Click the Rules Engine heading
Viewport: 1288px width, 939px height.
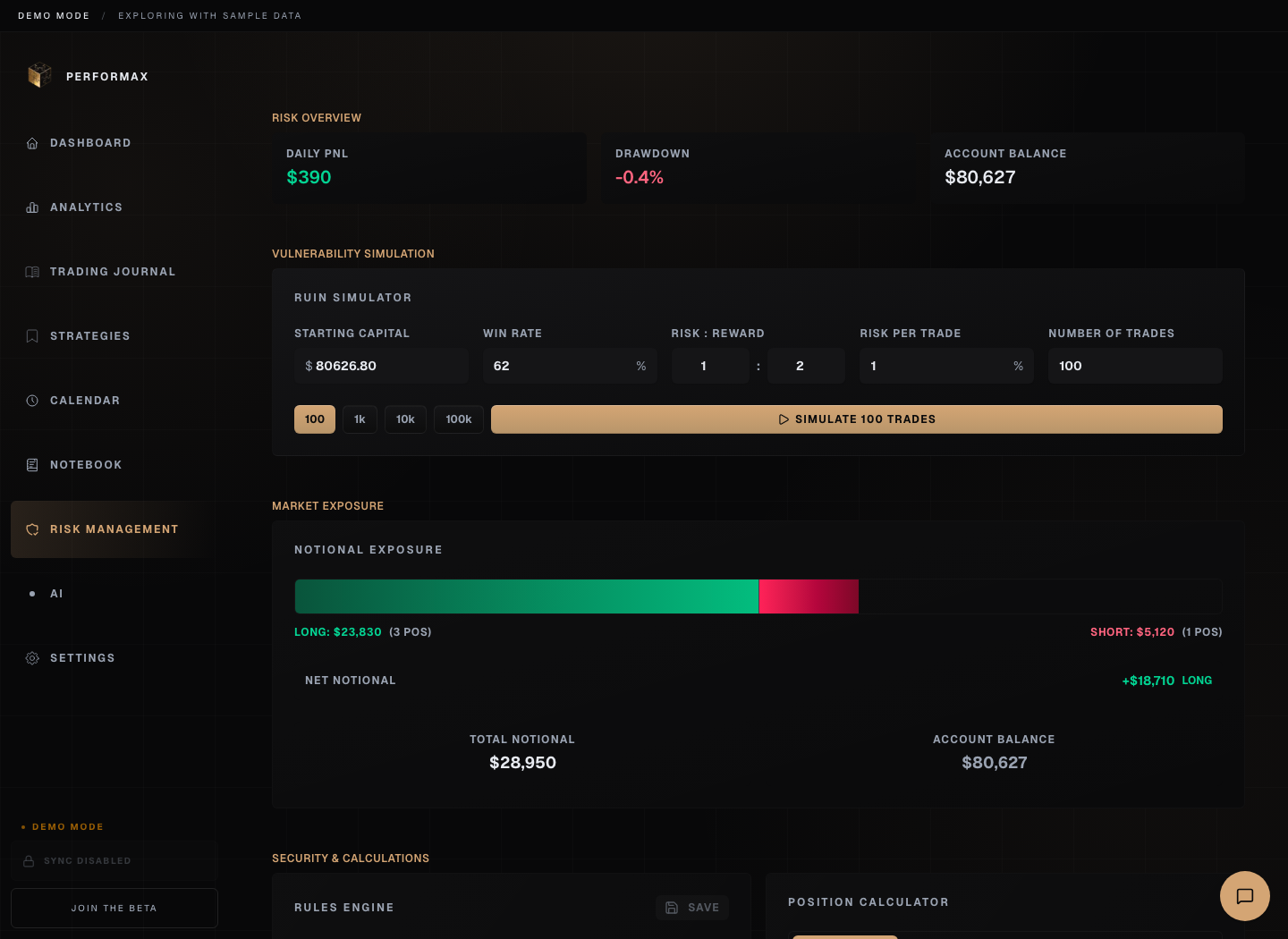[344, 908]
